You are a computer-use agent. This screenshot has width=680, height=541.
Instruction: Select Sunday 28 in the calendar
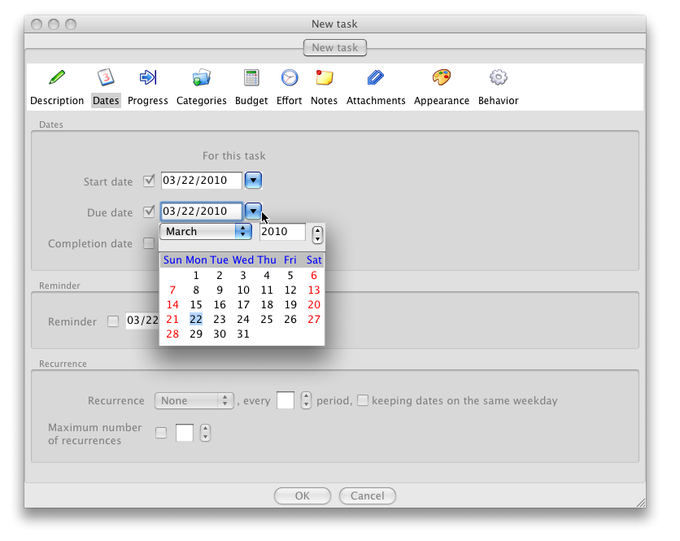[173, 334]
